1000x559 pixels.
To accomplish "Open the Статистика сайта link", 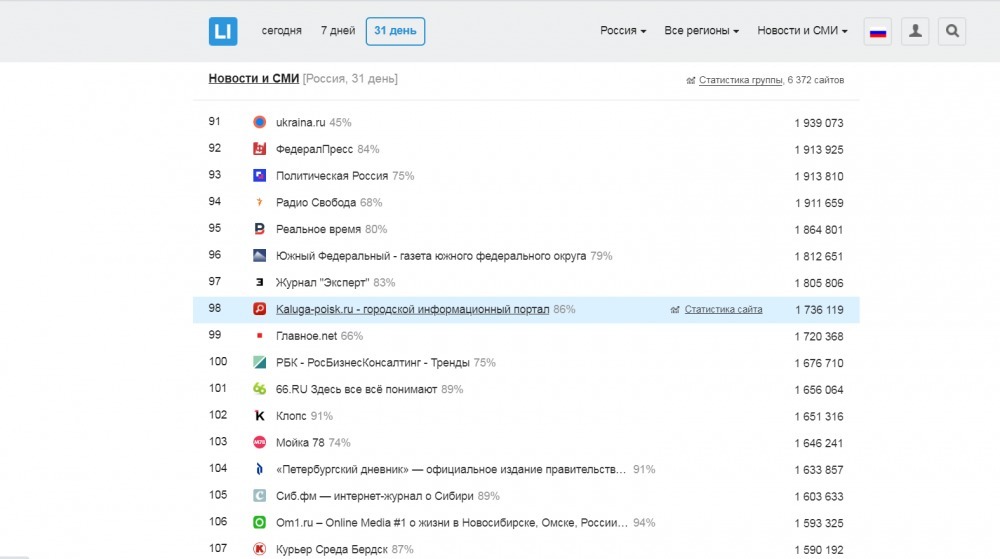I will tap(723, 310).
